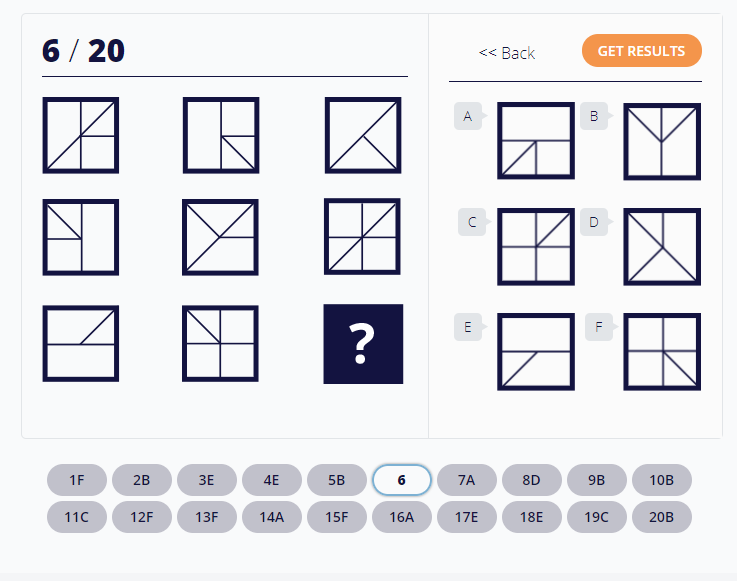Select answer D with X-shaped lines

click(662, 246)
